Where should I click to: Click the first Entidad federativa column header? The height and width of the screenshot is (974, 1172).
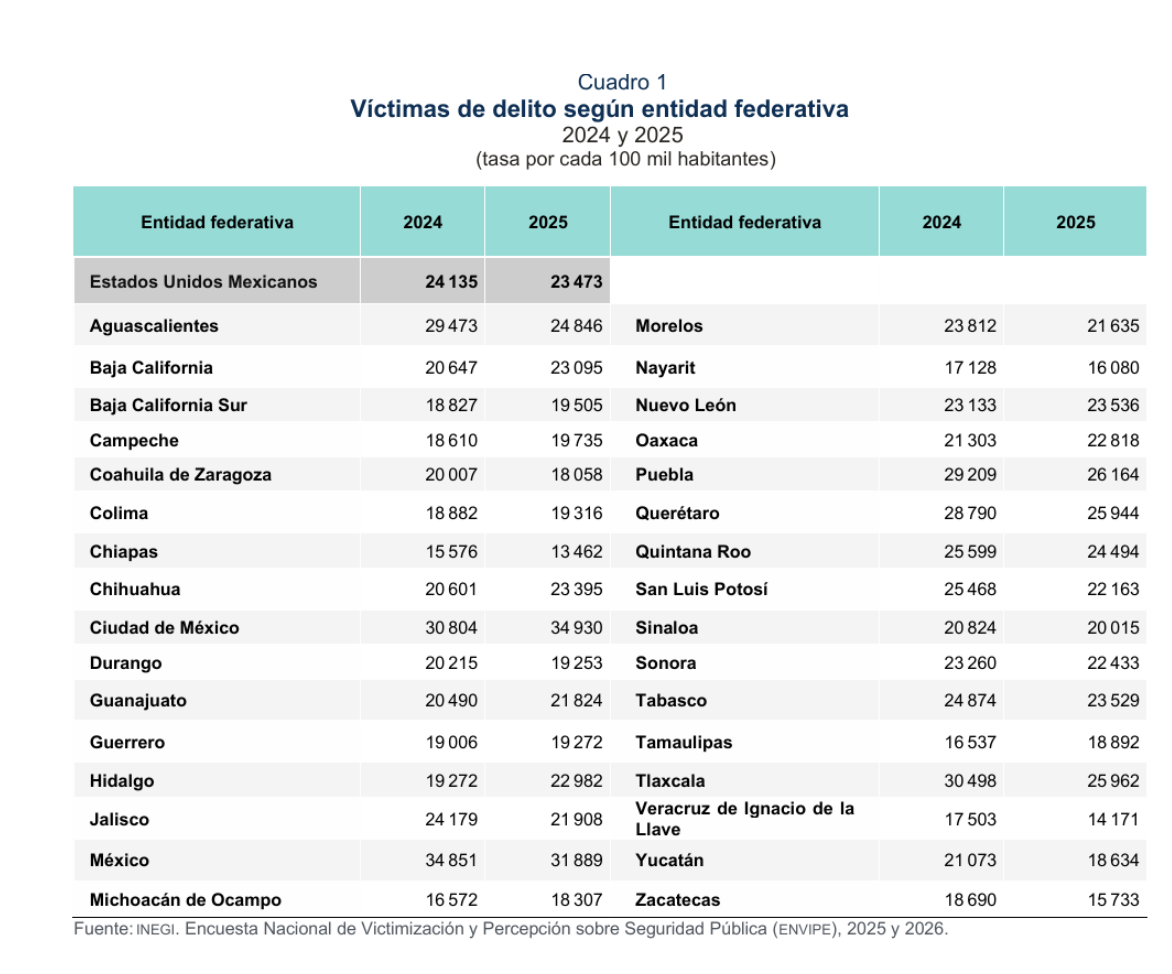[217, 222]
